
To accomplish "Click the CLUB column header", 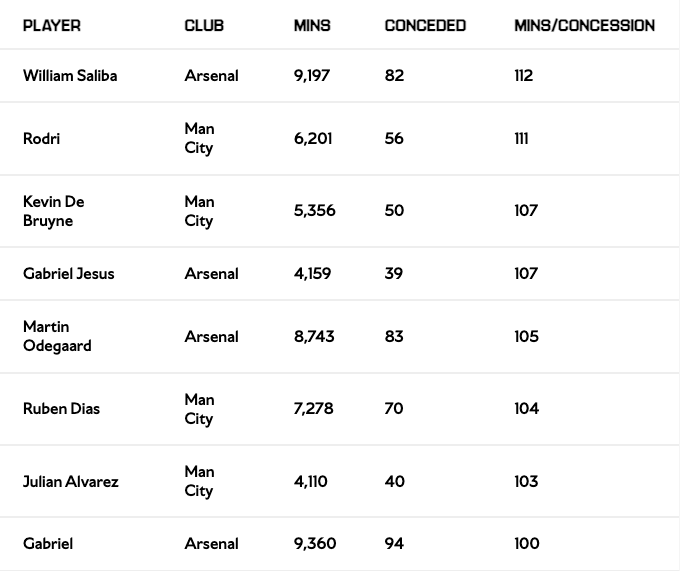I will pyautogui.click(x=204, y=25).
